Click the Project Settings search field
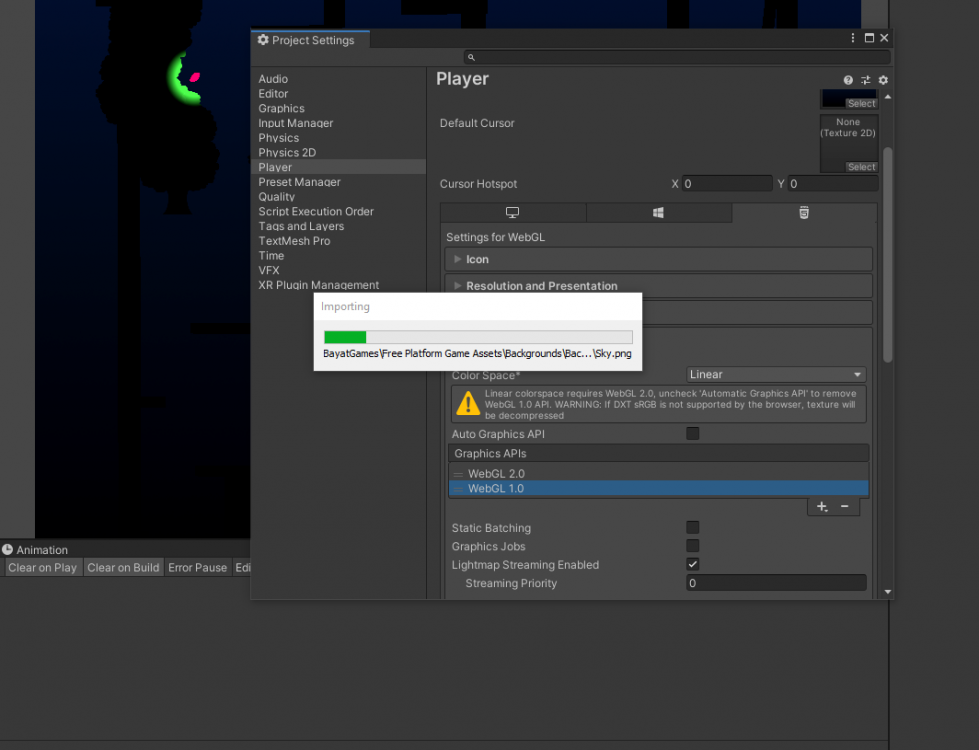The height and width of the screenshot is (750, 979). [x=676, y=58]
